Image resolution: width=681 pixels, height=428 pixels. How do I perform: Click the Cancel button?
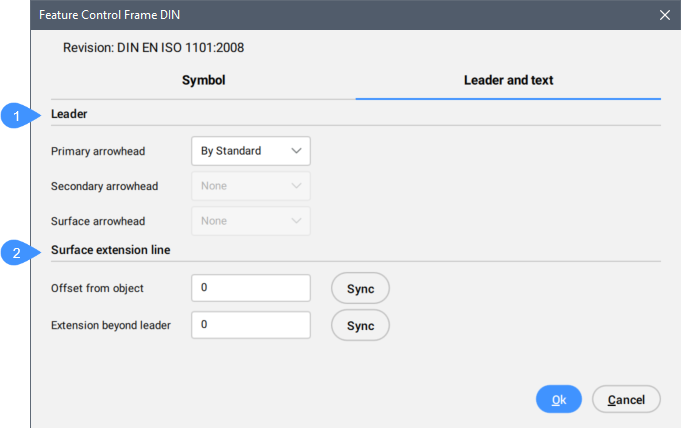(626, 399)
